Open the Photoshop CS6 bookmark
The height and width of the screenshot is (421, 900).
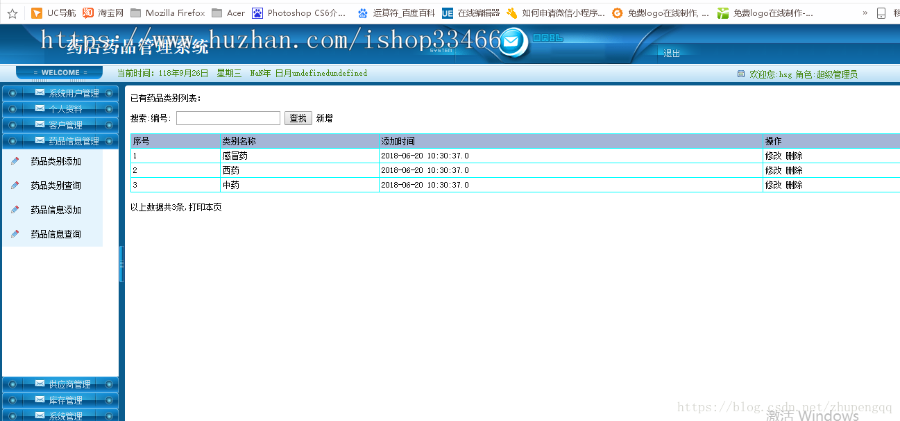pyautogui.click(x=299, y=13)
